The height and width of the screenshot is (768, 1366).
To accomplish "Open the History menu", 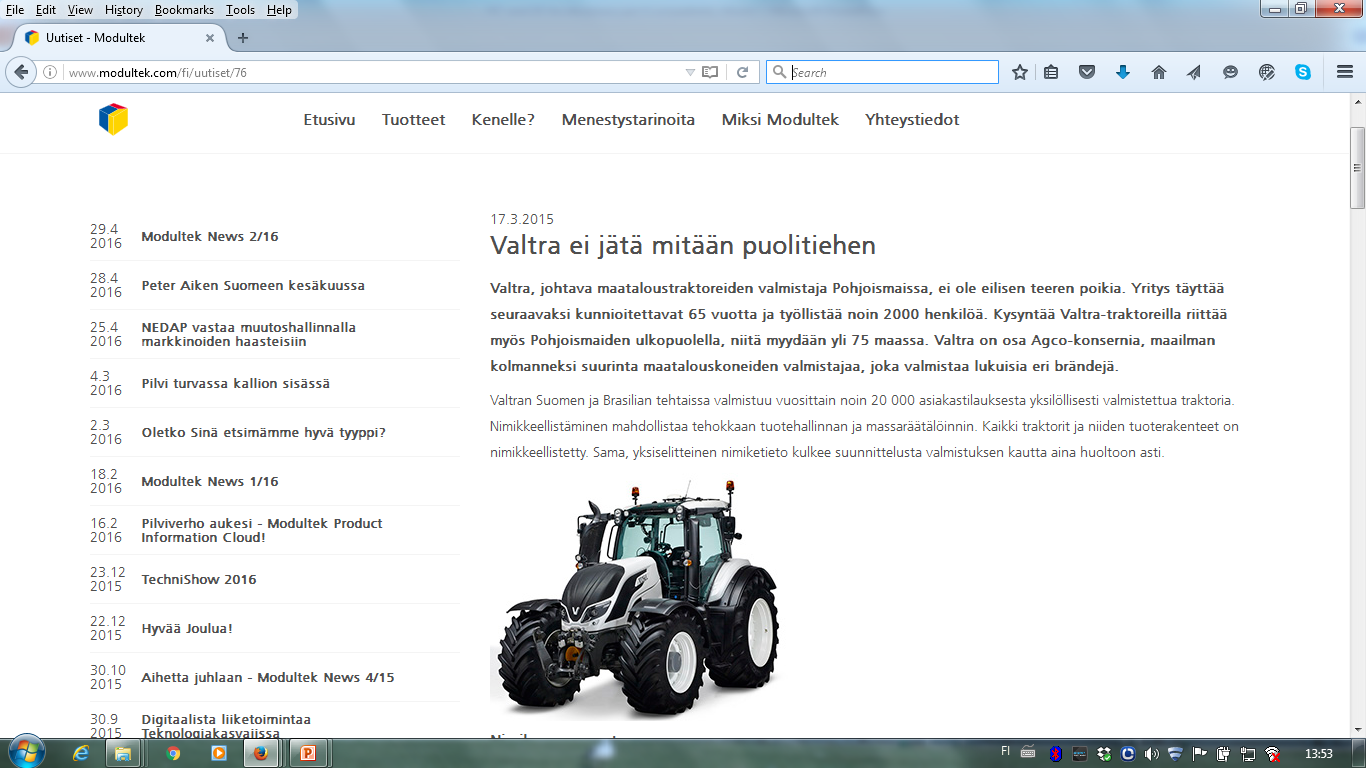I will tap(124, 10).
